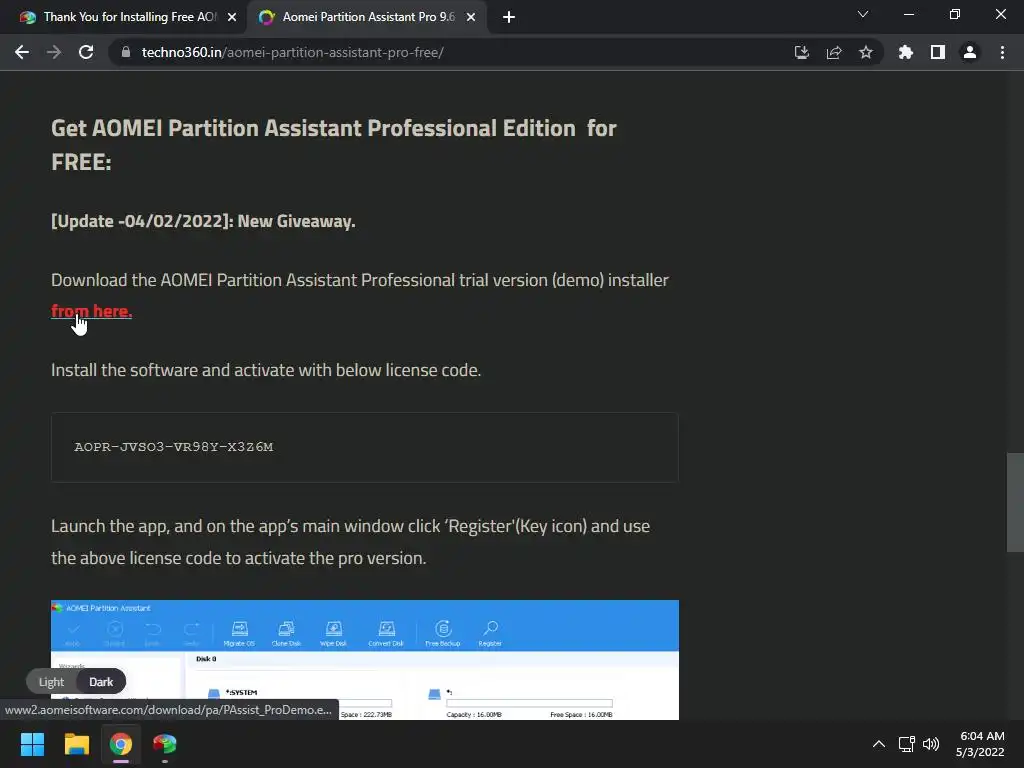The image size is (1024, 768).
Task: Click the 'Get AOMEI Partition Assistant Professional Edition' heading
Action: [x=334, y=145]
